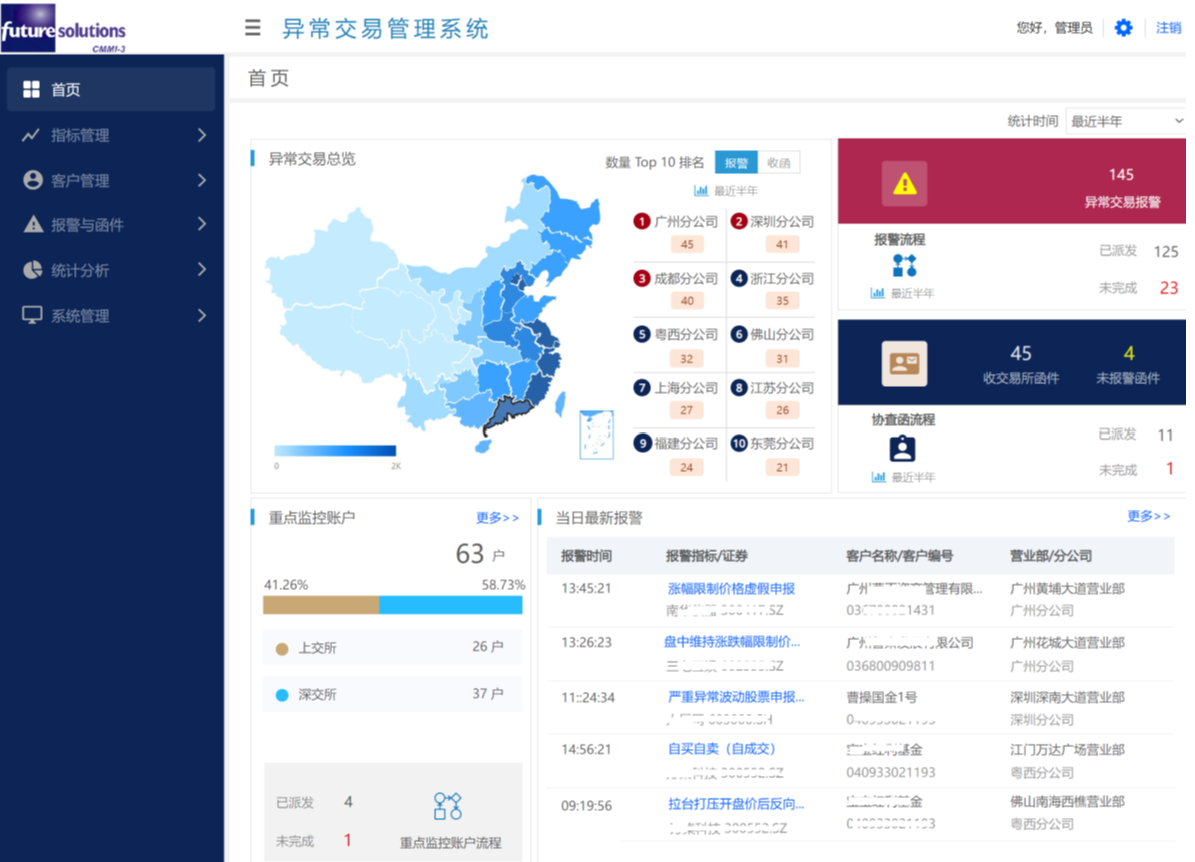Click the ID card icon on 收交易所函件 card

904,364
